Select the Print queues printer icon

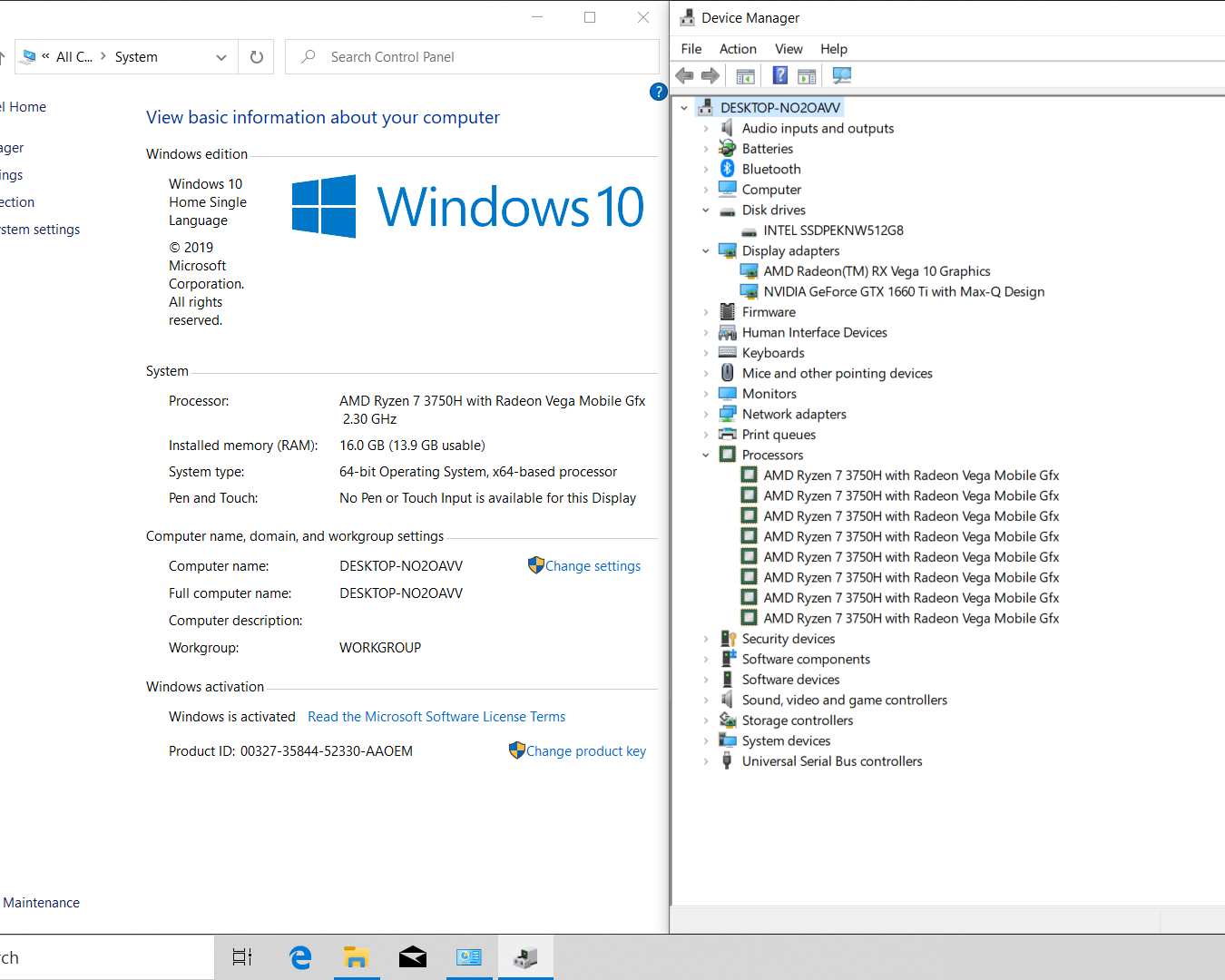click(727, 435)
